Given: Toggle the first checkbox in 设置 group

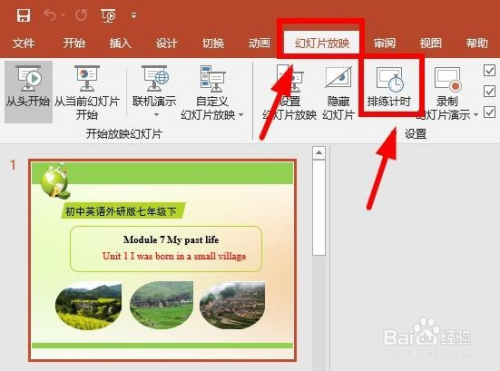Looking at the screenshot, I should (489, 70).
